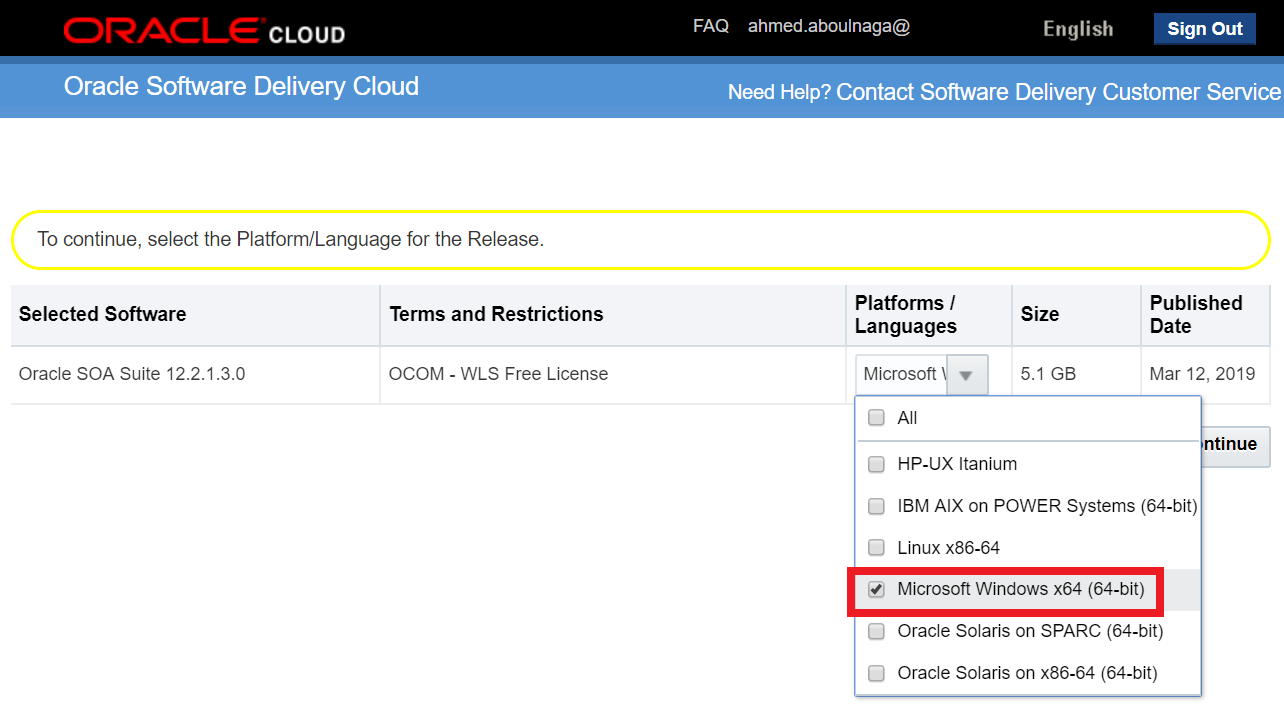Select the English language option

1077,29
